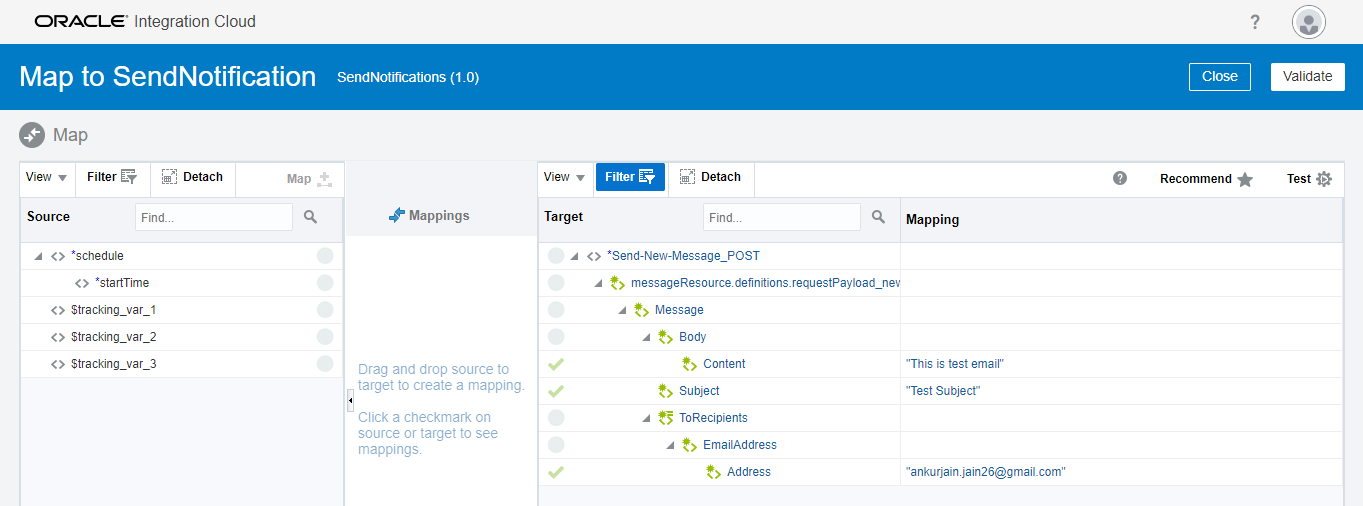Click the "Test Subject" mapping value

tap(943, 391)
